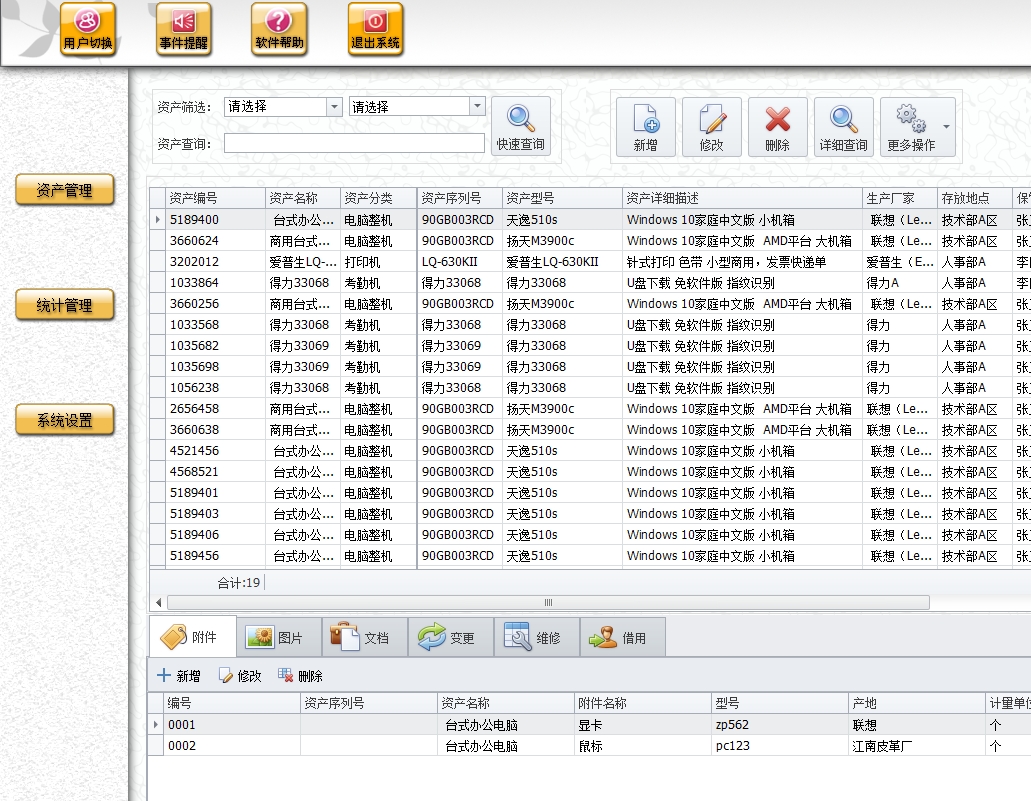Open 软件帮助 software help

click(279, 28)
